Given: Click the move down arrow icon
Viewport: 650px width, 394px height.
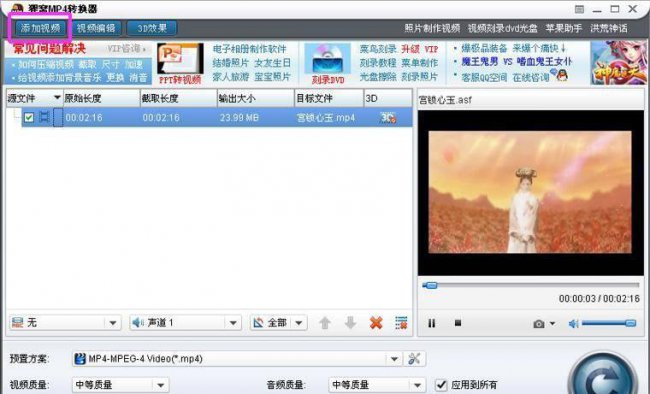Looking at the screenshot, I should click(x=350, y=323).
